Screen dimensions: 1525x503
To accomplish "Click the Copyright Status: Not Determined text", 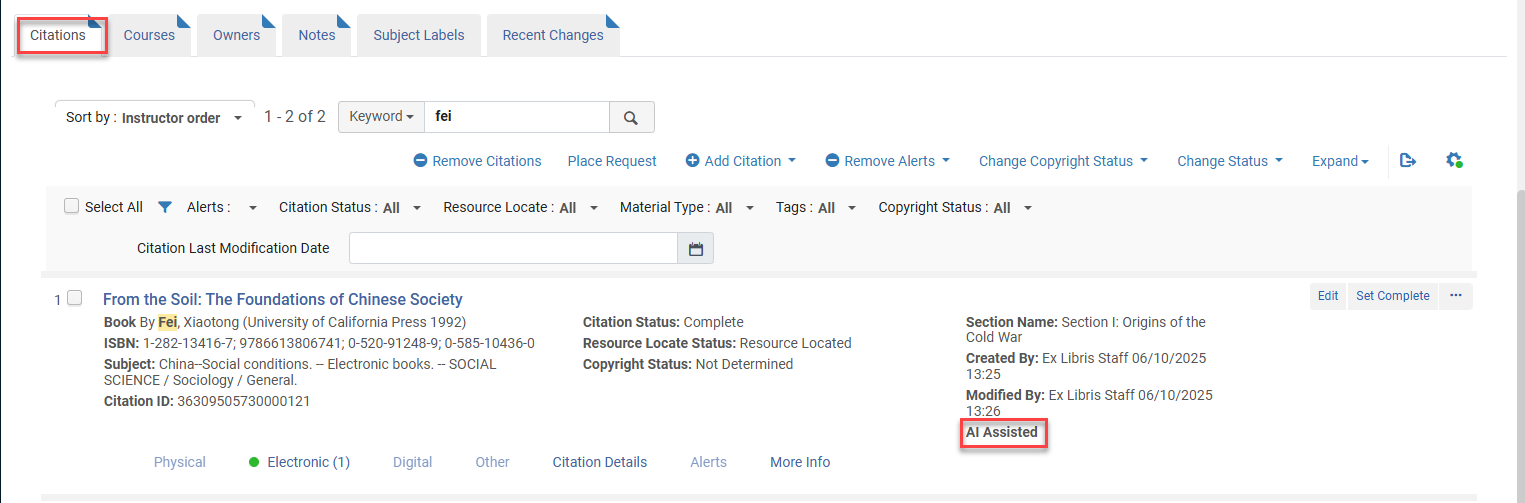I will coord(688,364).
